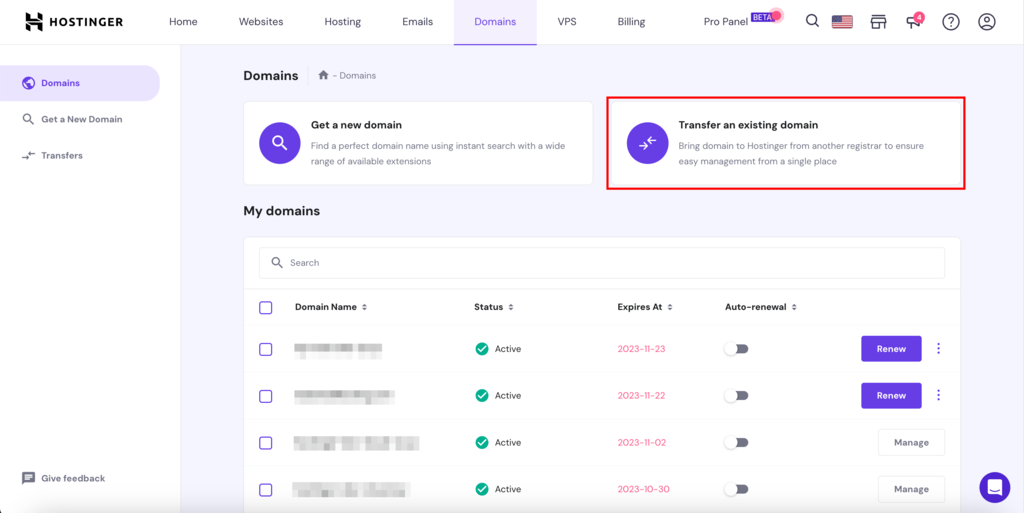Viewport: 1024px width, 513px height.
Task: Click the Hostinger logo
Action: tap(74, 22)
